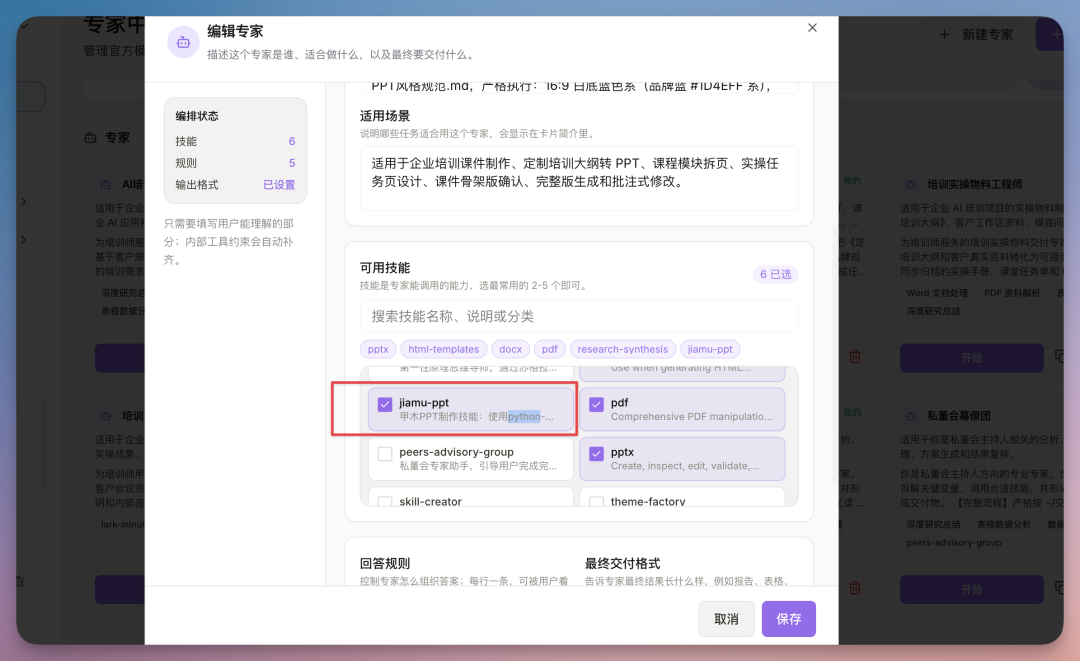This screenshot has height=661, width=1080.
Task: Click peers-advisory-group tag on 私董会幕僚团 card
Action: coord(954,543)
